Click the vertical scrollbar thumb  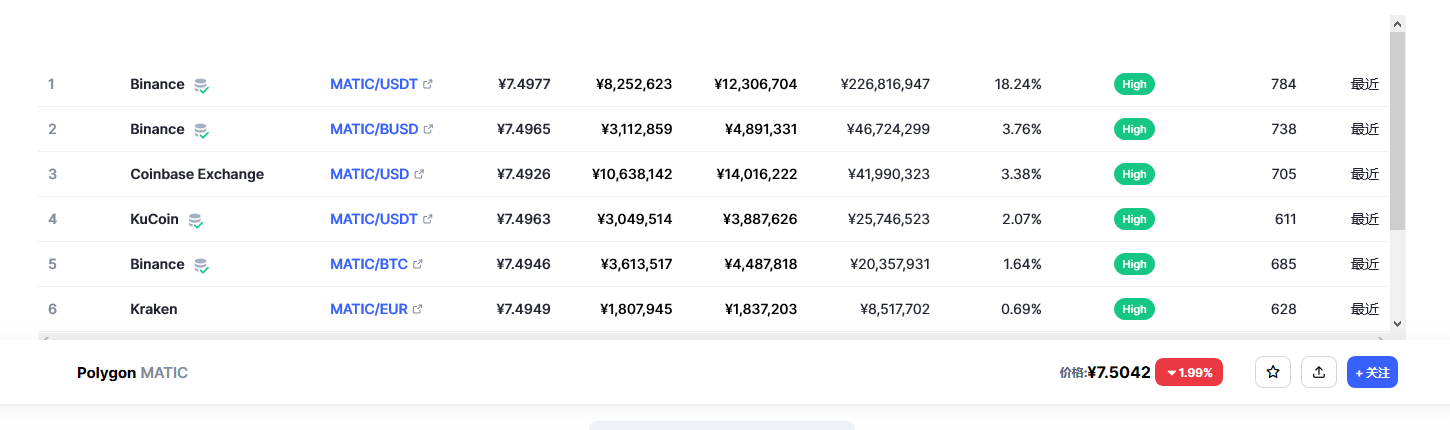pyautogui.click(x=1397, y=130)
